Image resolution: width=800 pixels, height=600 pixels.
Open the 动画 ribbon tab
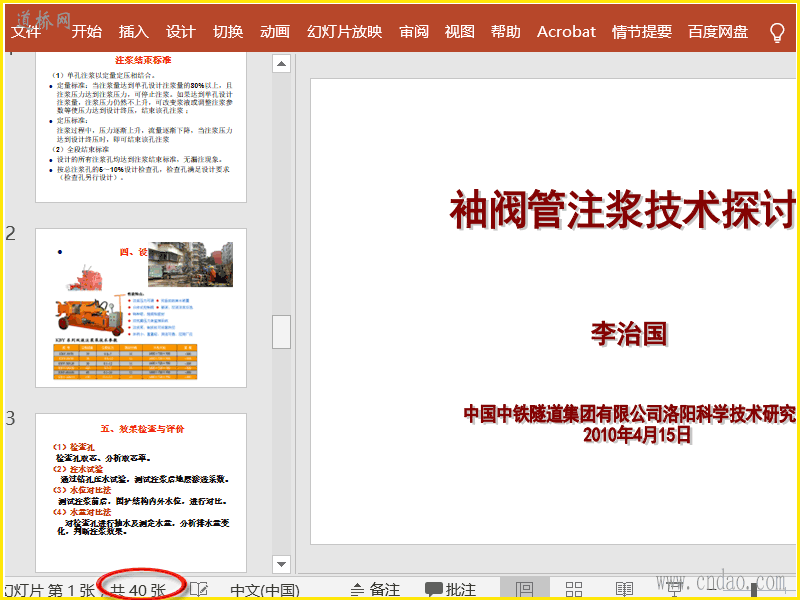click(x=275, y=32)
